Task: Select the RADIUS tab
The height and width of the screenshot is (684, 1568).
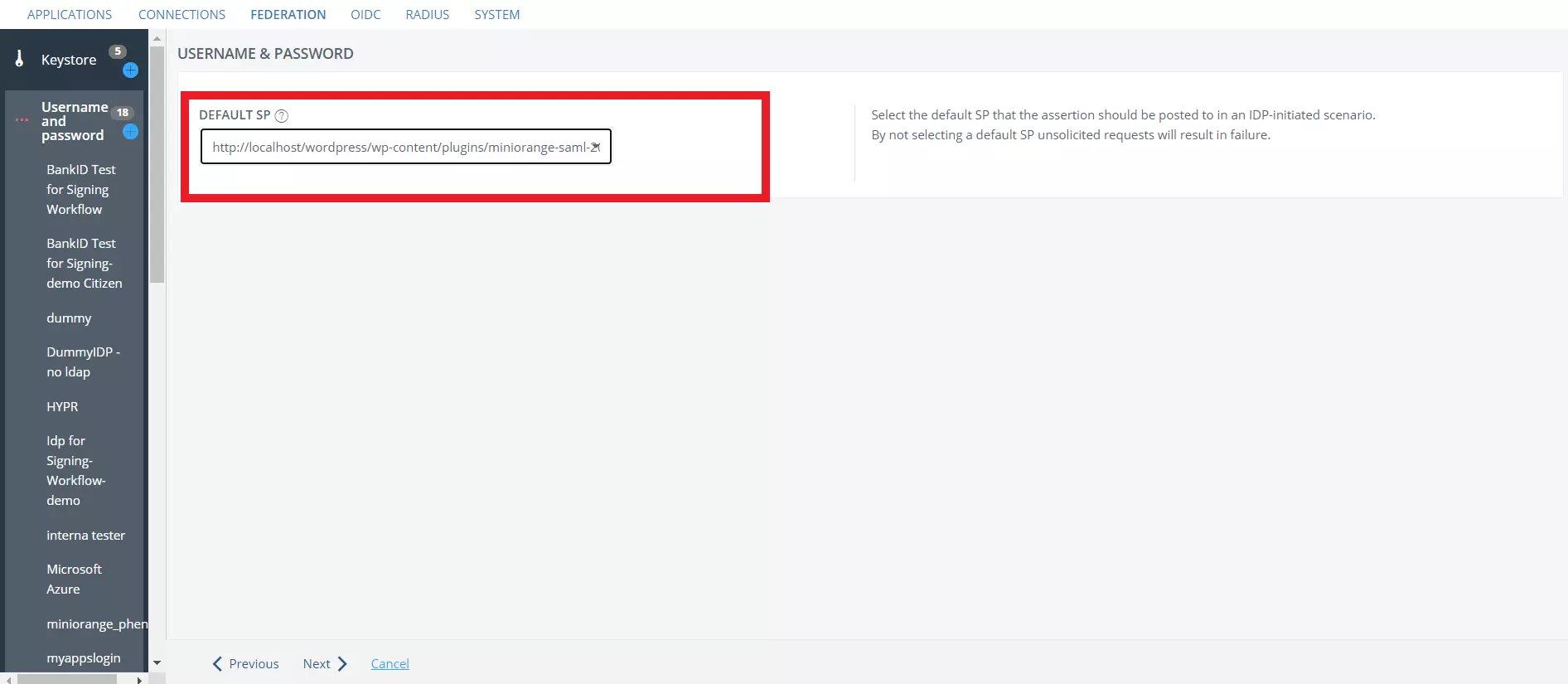Action: pos(427,14)
